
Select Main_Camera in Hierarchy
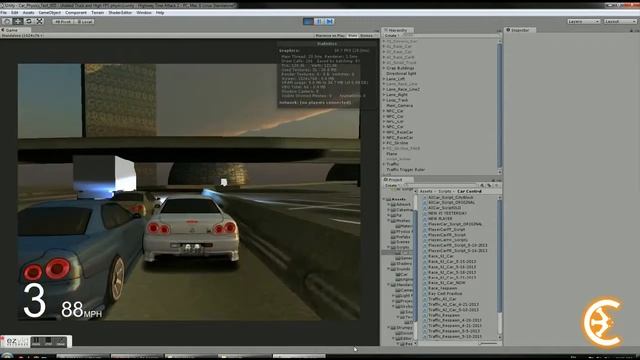coord(399,105)
